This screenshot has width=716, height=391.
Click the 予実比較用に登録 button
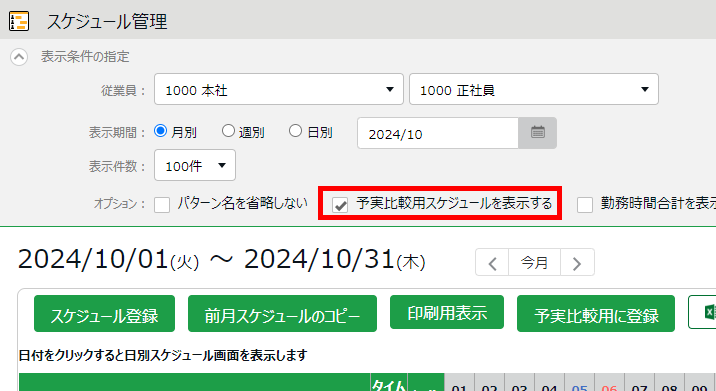pyautogui.click(x=595, y=313)
